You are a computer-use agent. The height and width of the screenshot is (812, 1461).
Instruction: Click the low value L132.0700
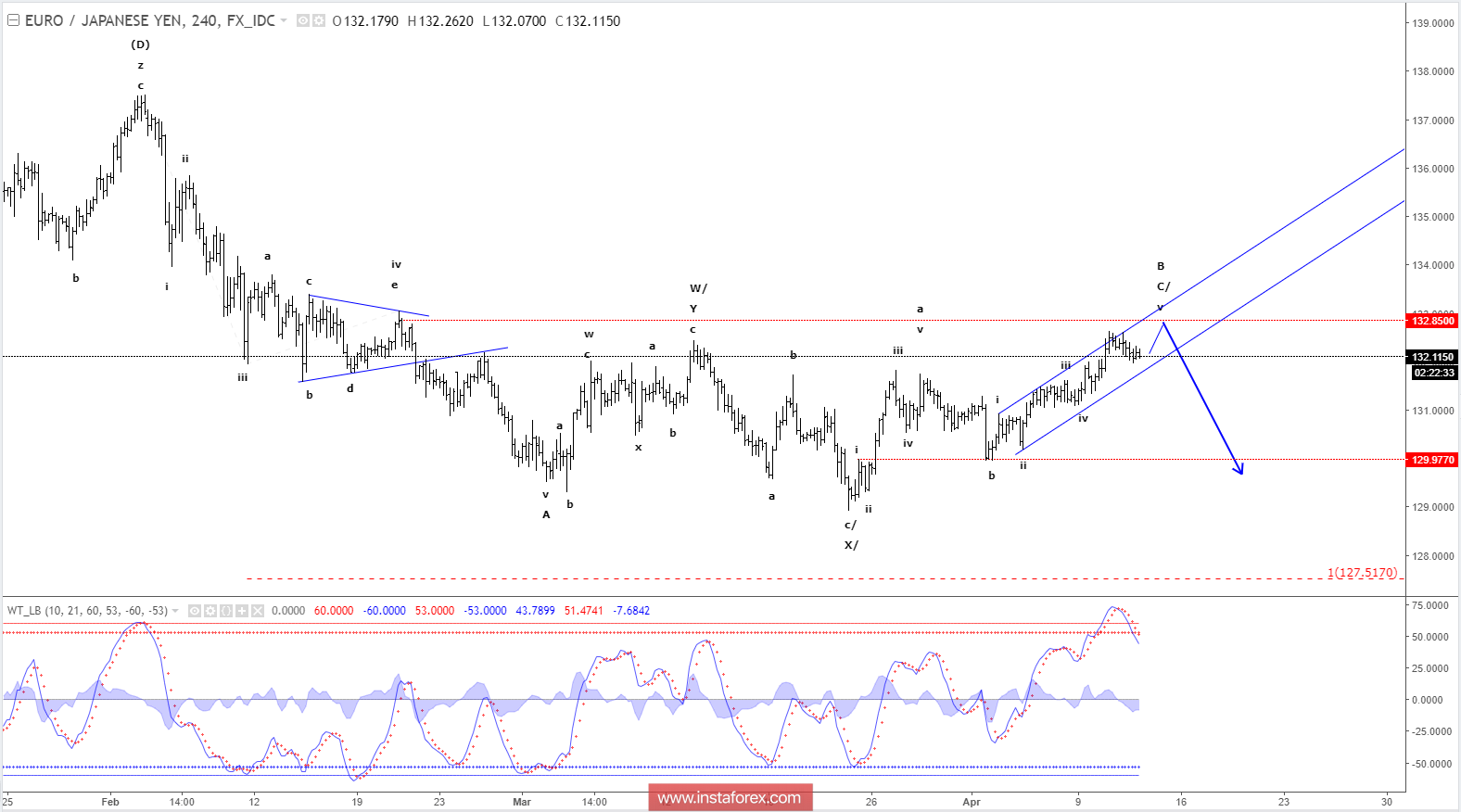click(515, 20)
